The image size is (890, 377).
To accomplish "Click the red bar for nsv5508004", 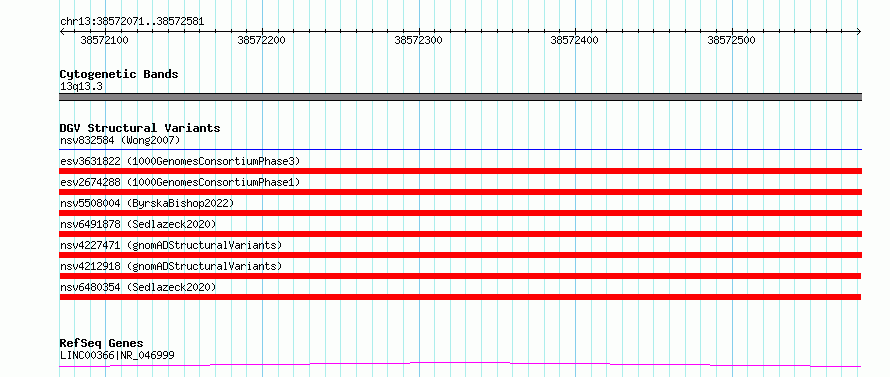I will (461, 213).
